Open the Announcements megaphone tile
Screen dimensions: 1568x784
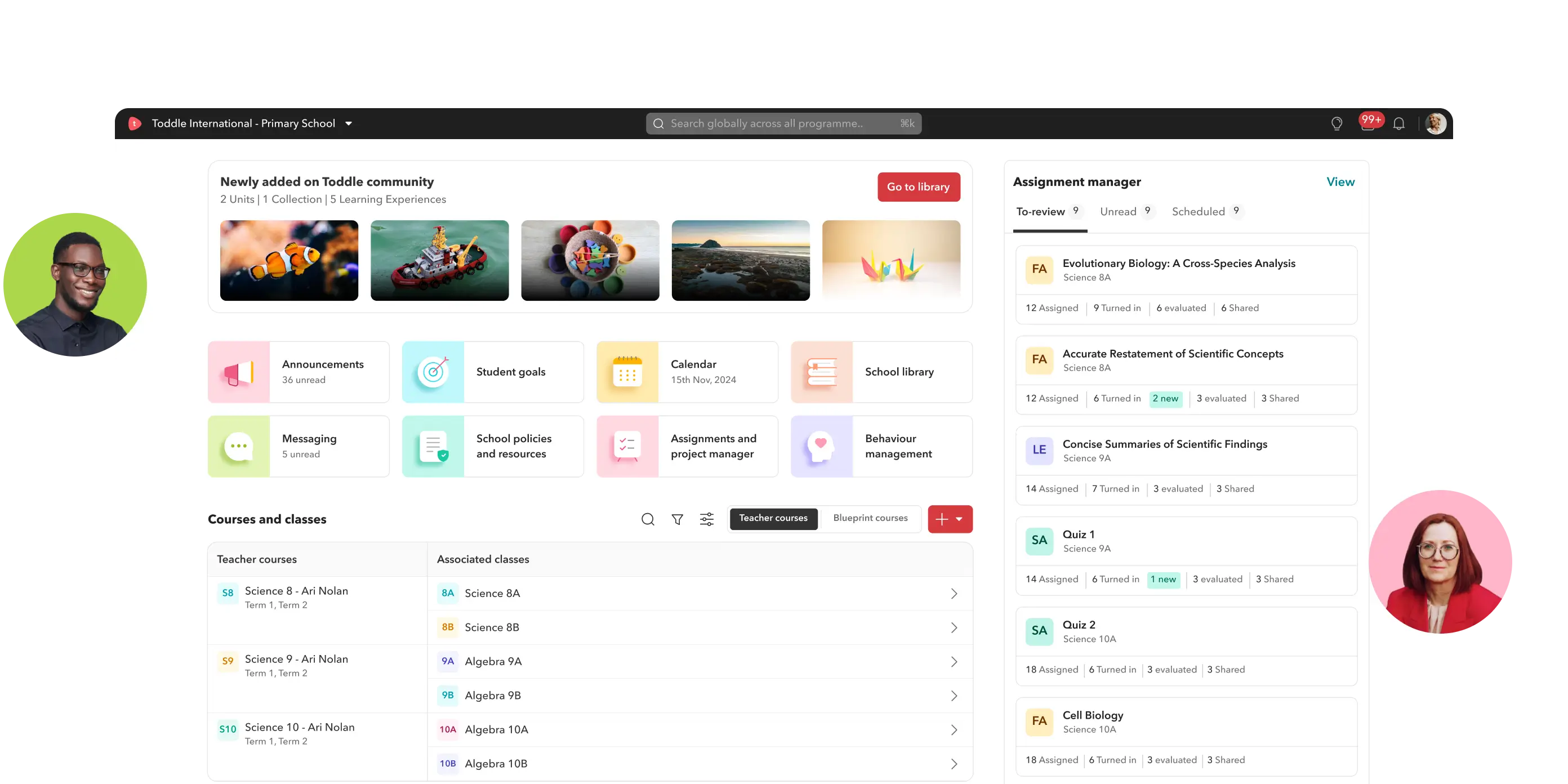[299, 372]
